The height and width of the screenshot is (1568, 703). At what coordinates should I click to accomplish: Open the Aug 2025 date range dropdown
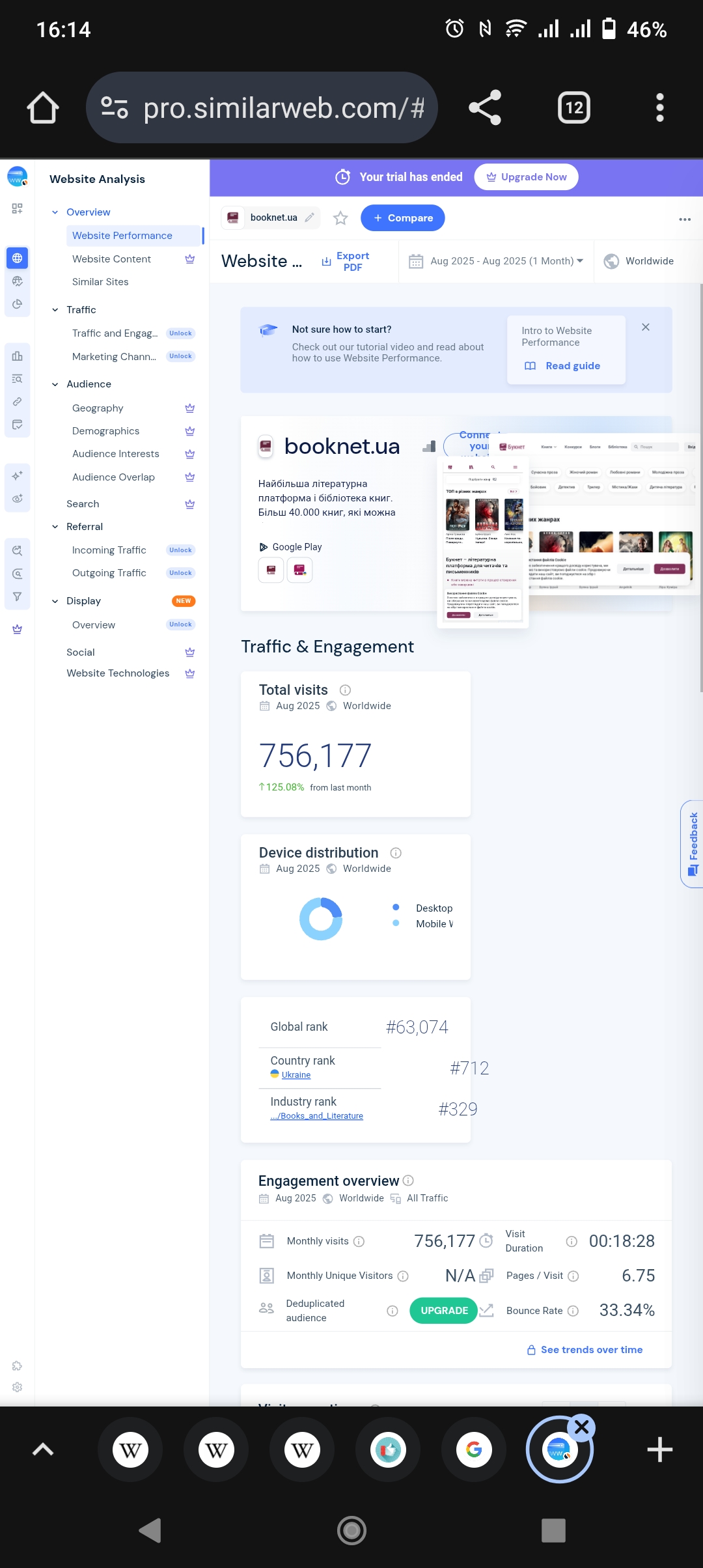coord(496,261)
